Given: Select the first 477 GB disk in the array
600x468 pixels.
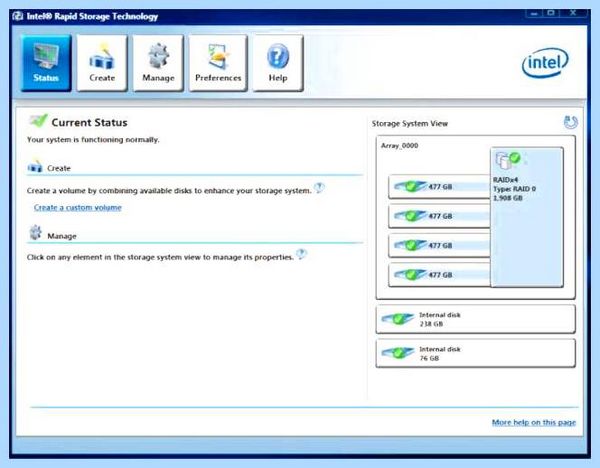Looking at the screenshot, I should click(x=439, y=187).
